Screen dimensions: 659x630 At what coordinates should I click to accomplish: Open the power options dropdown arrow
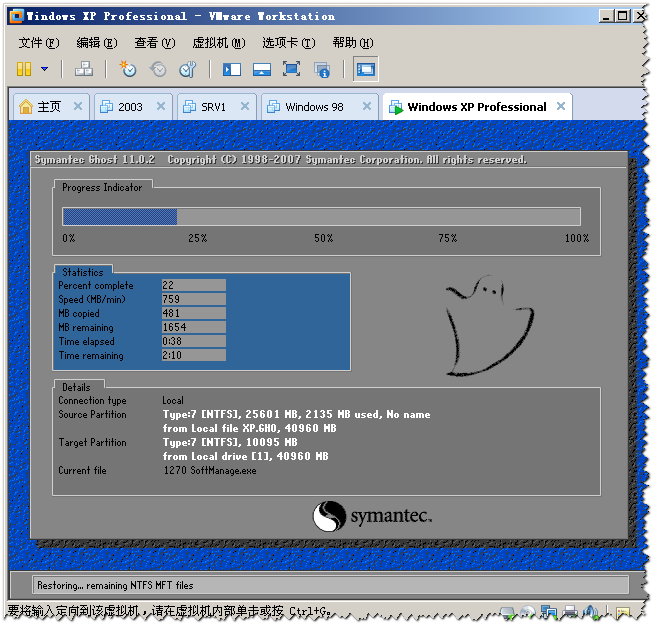pyautogui.click(x=44, y=69)
